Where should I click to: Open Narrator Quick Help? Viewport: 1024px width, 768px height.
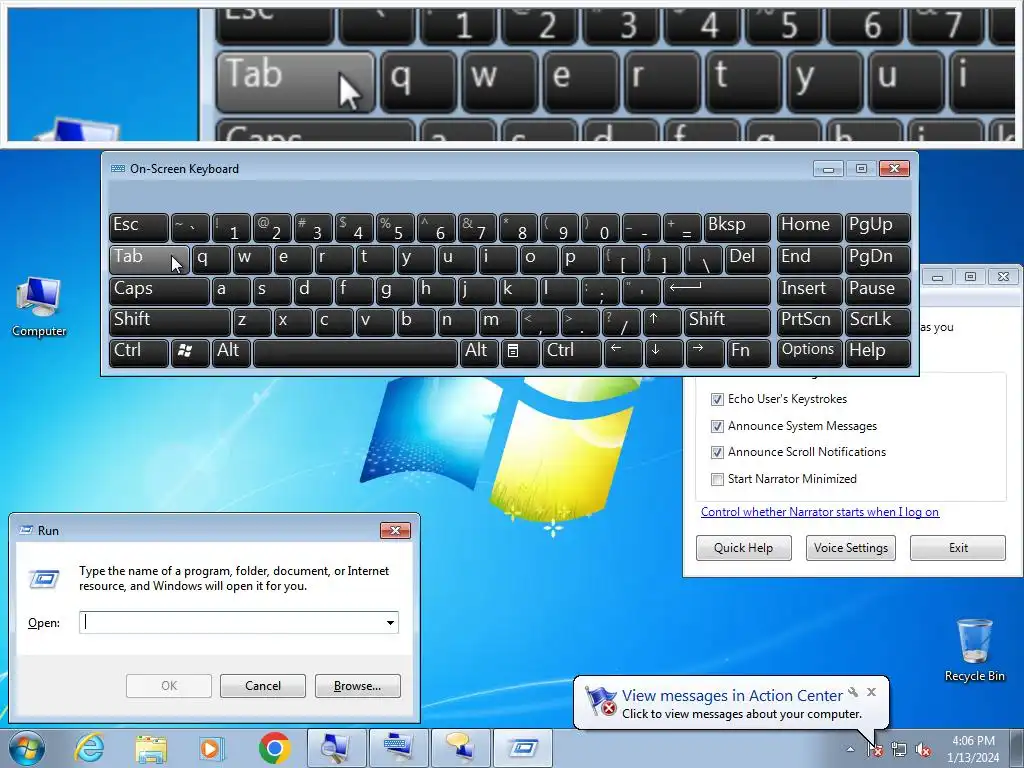[743, 548]
